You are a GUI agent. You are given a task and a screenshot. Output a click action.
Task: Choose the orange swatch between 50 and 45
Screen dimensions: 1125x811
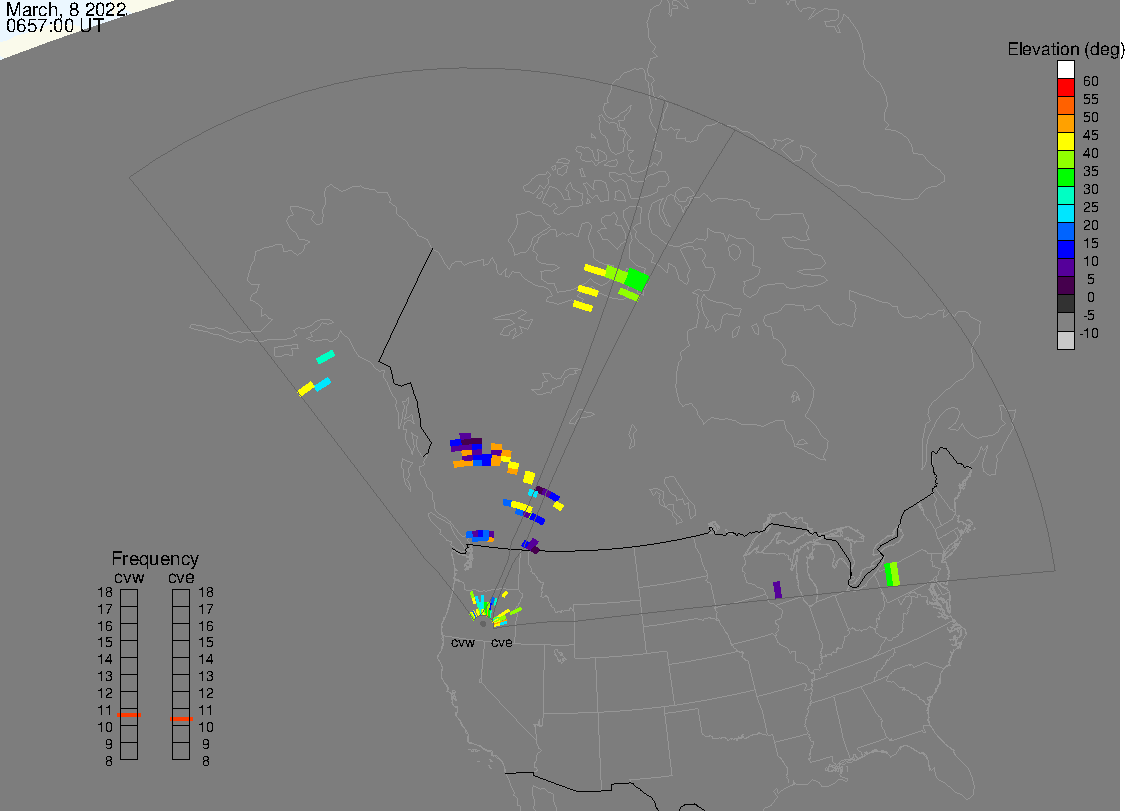tap(1065, 123)
